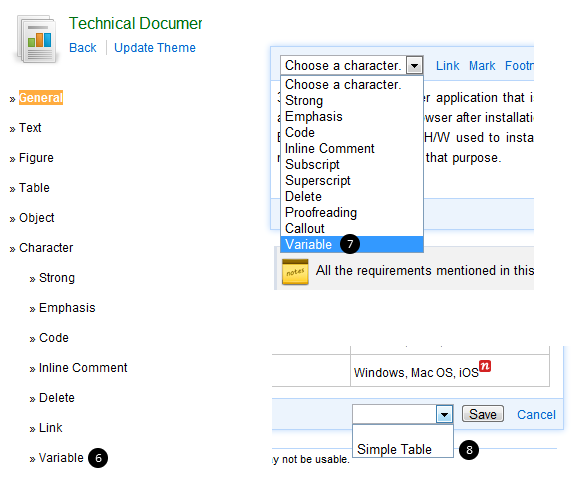
Task: Click the red n superscript footnote marker
Action: click(485, 366)
